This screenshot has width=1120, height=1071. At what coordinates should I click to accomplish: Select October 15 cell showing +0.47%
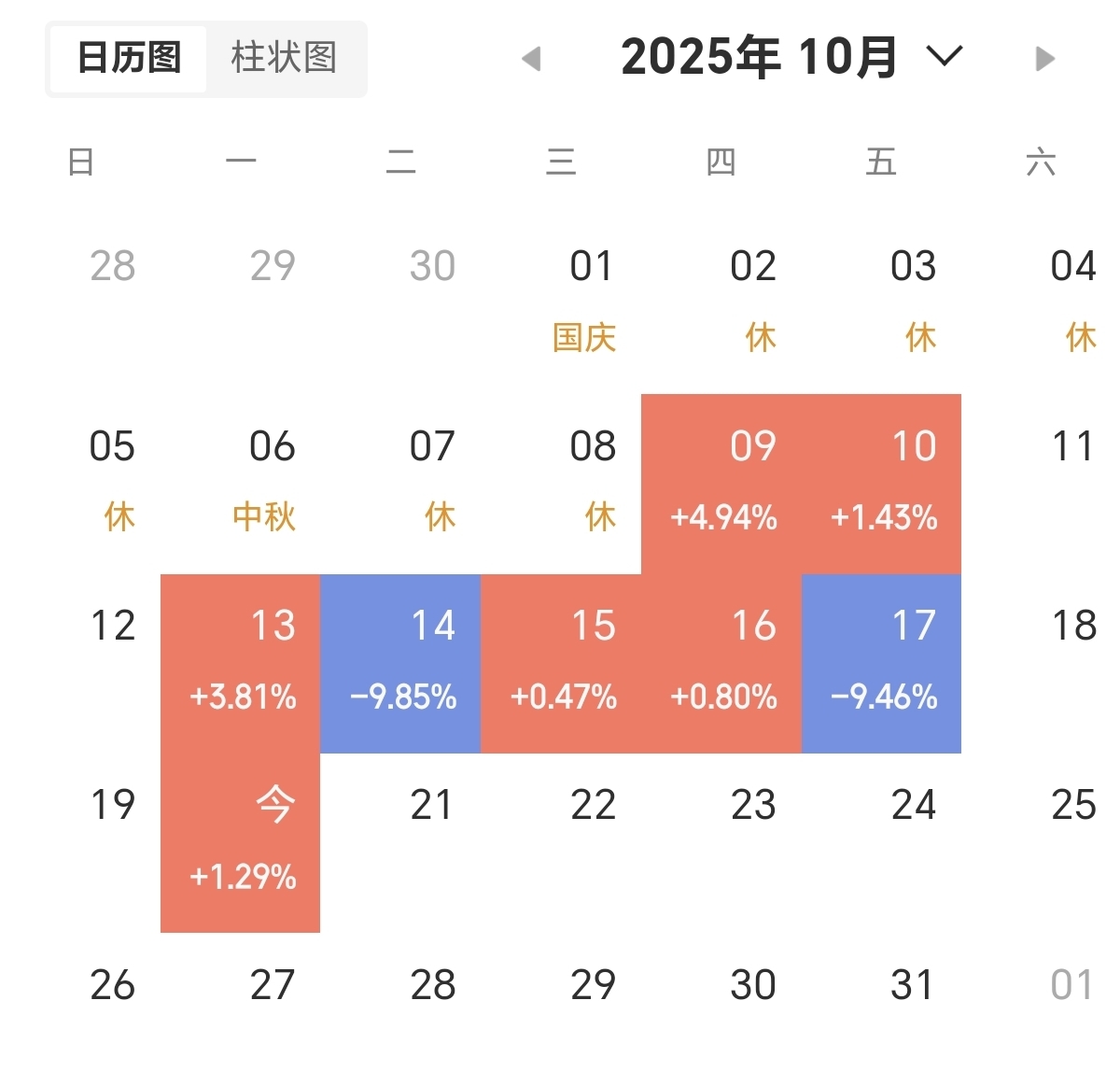(x=562, y=663)
